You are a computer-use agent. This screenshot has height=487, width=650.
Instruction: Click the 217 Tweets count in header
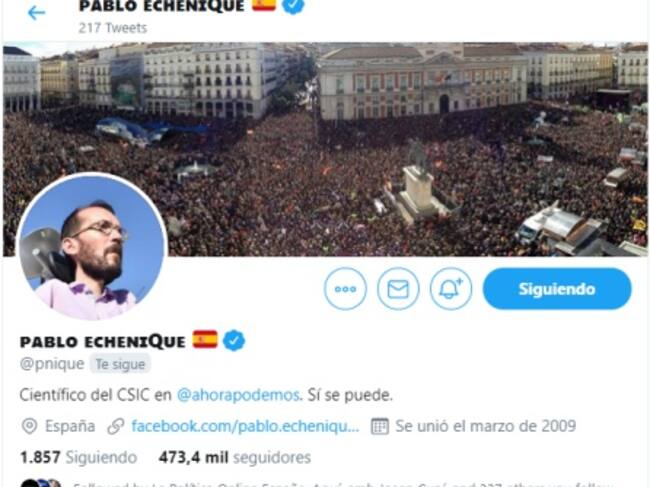pos(113,28)
